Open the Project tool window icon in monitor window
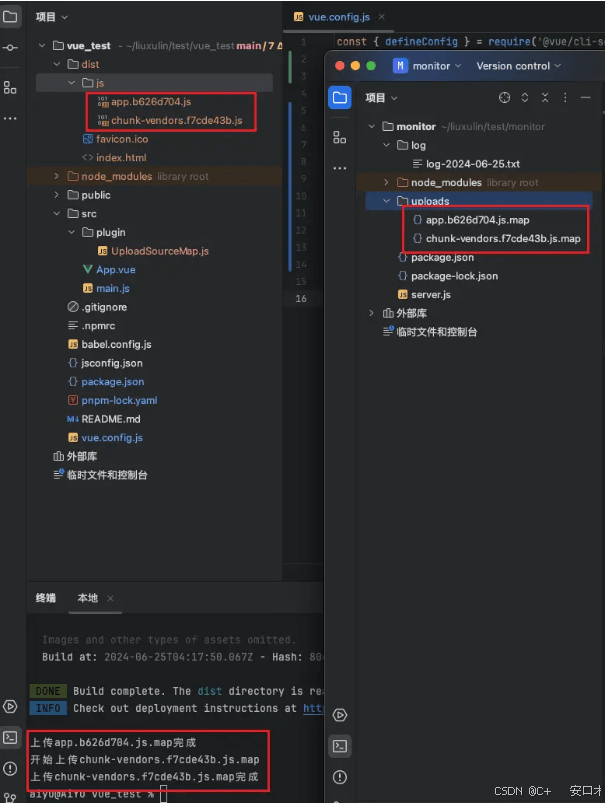Screen dimensions: 605x803 340,97
